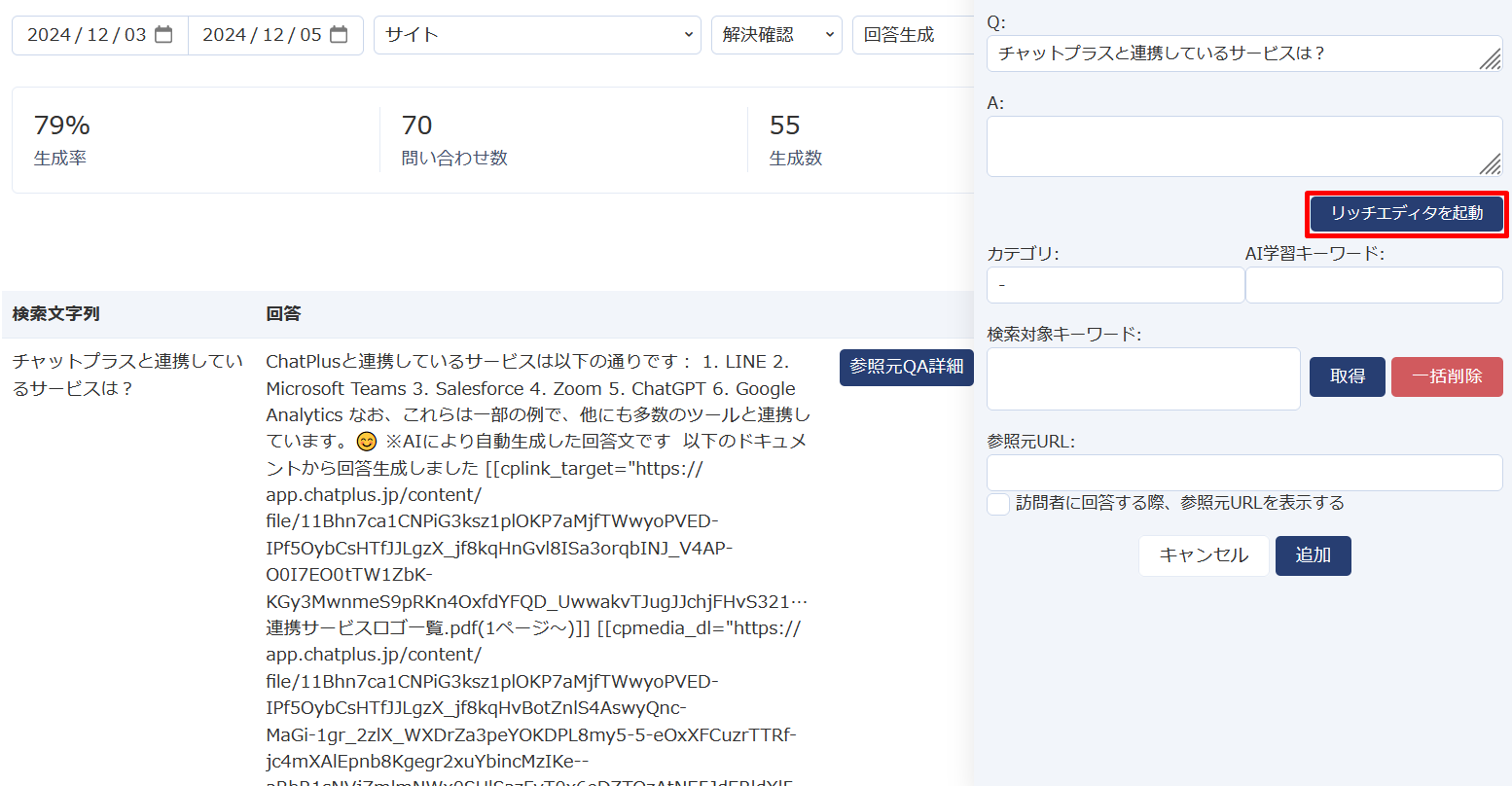Click the カテゴリ input field
Viewport: 1512px width, 786px height.
1115,285
